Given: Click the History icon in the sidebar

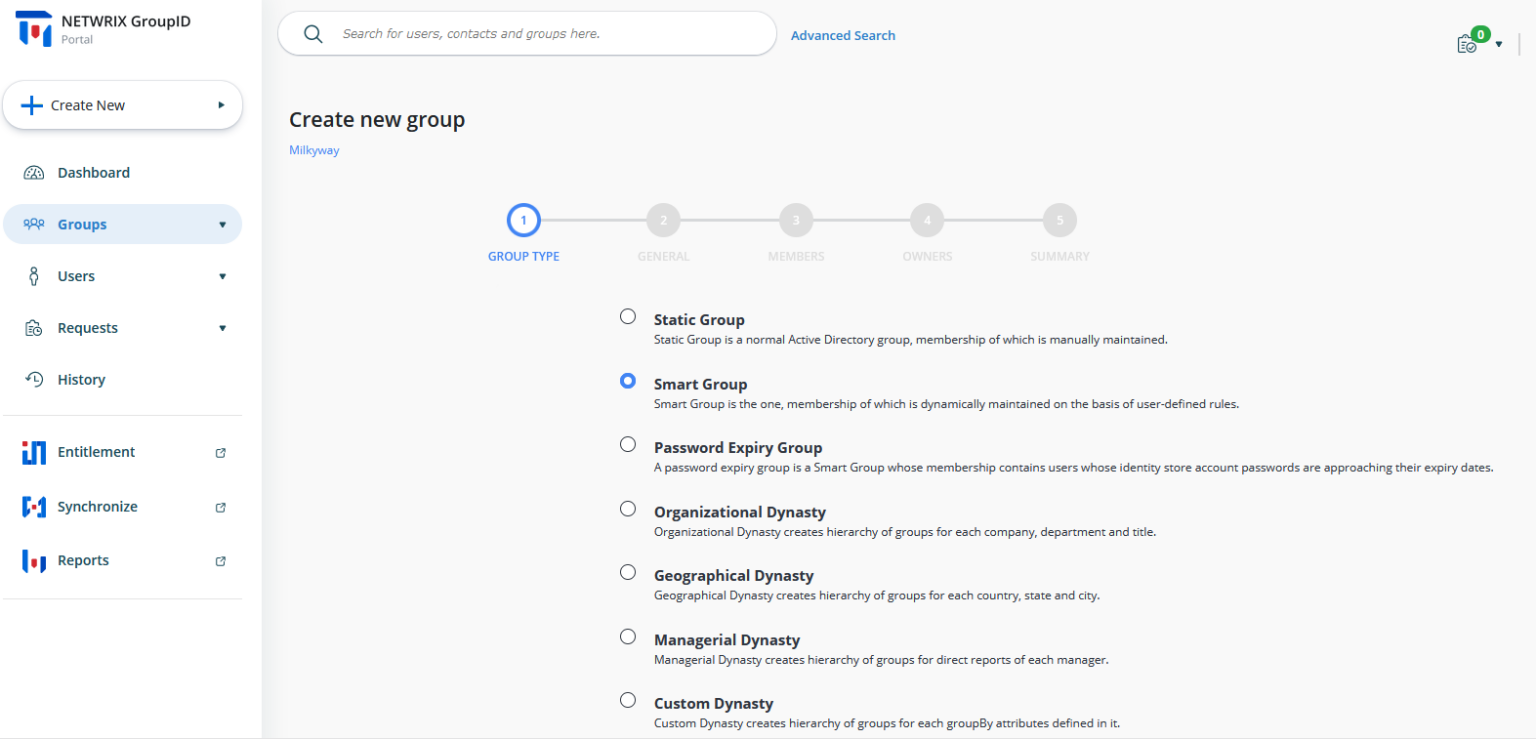Looking at the screenshot, I should (34, 379).
